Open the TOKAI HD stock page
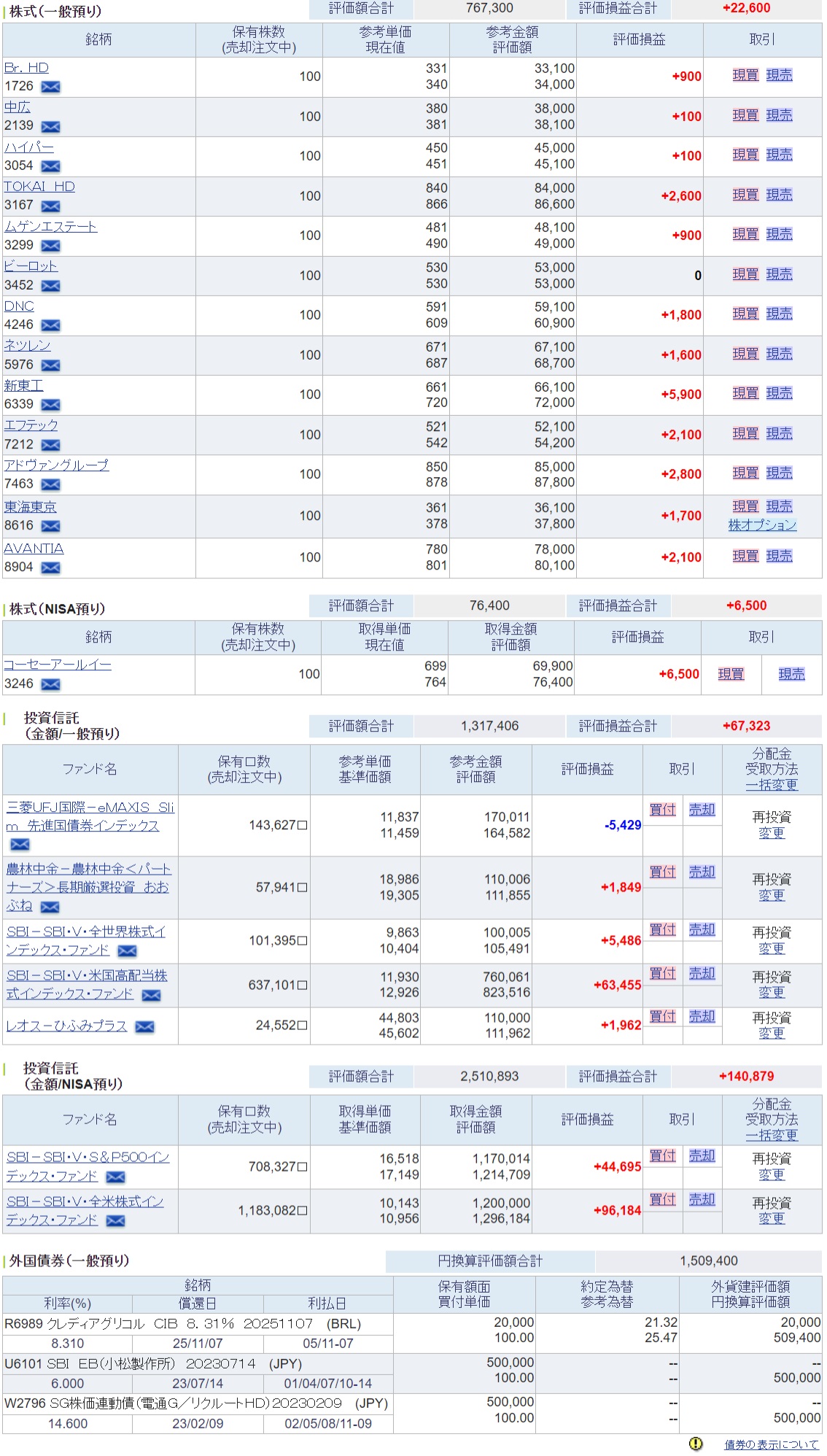This screenshot has width=827, height=1456. tap(39, 187)
